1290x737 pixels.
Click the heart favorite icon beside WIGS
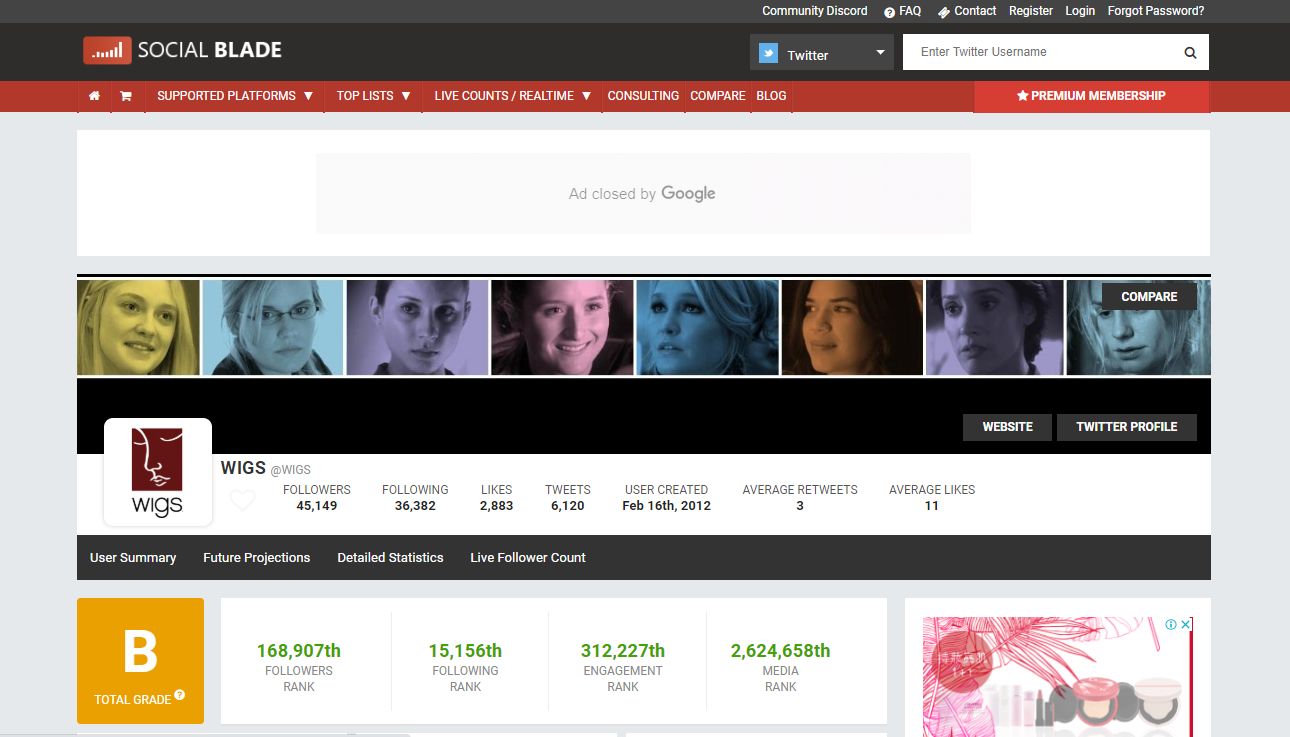click(x=242, y=499)
